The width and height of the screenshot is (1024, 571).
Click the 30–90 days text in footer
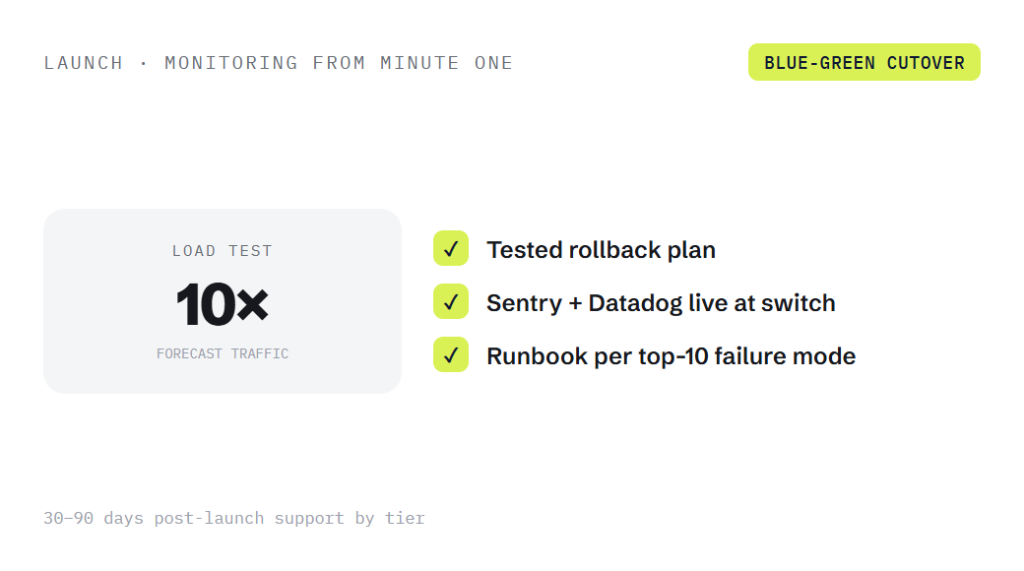coord(93,518)
